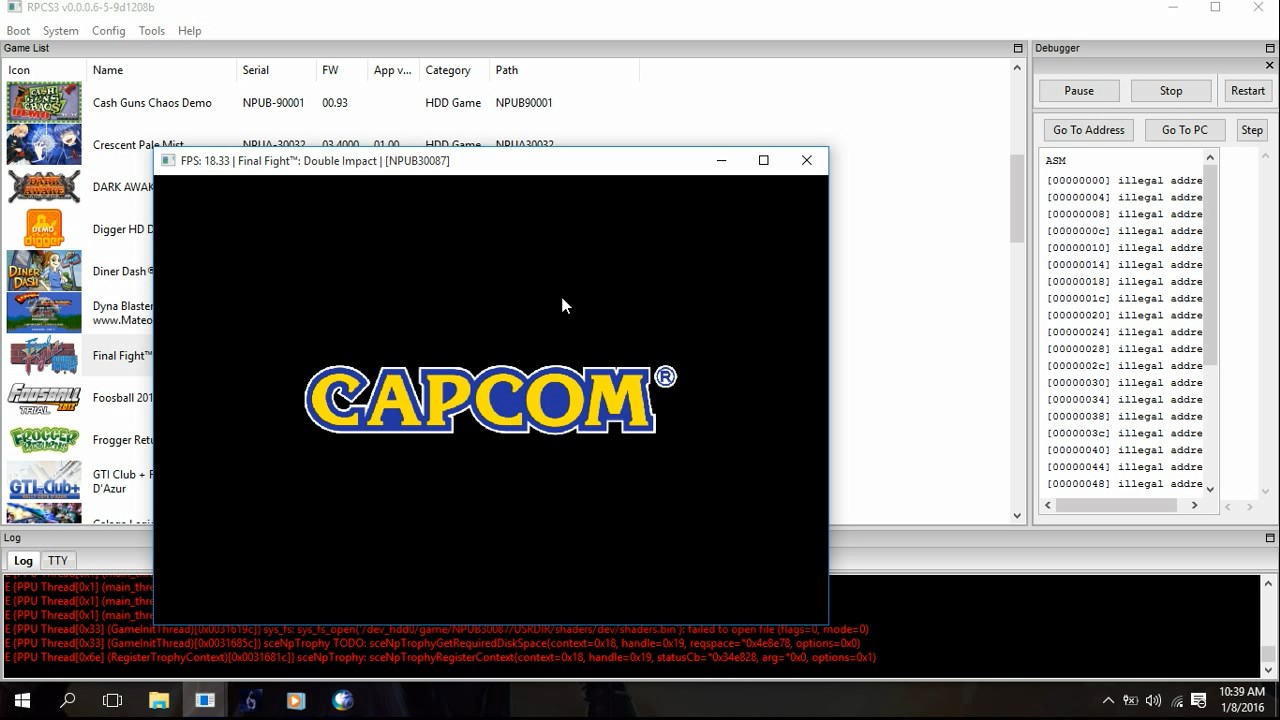Close the Debugger panel
Viewport: 1280px width, 720px height.
[1270, 66]
